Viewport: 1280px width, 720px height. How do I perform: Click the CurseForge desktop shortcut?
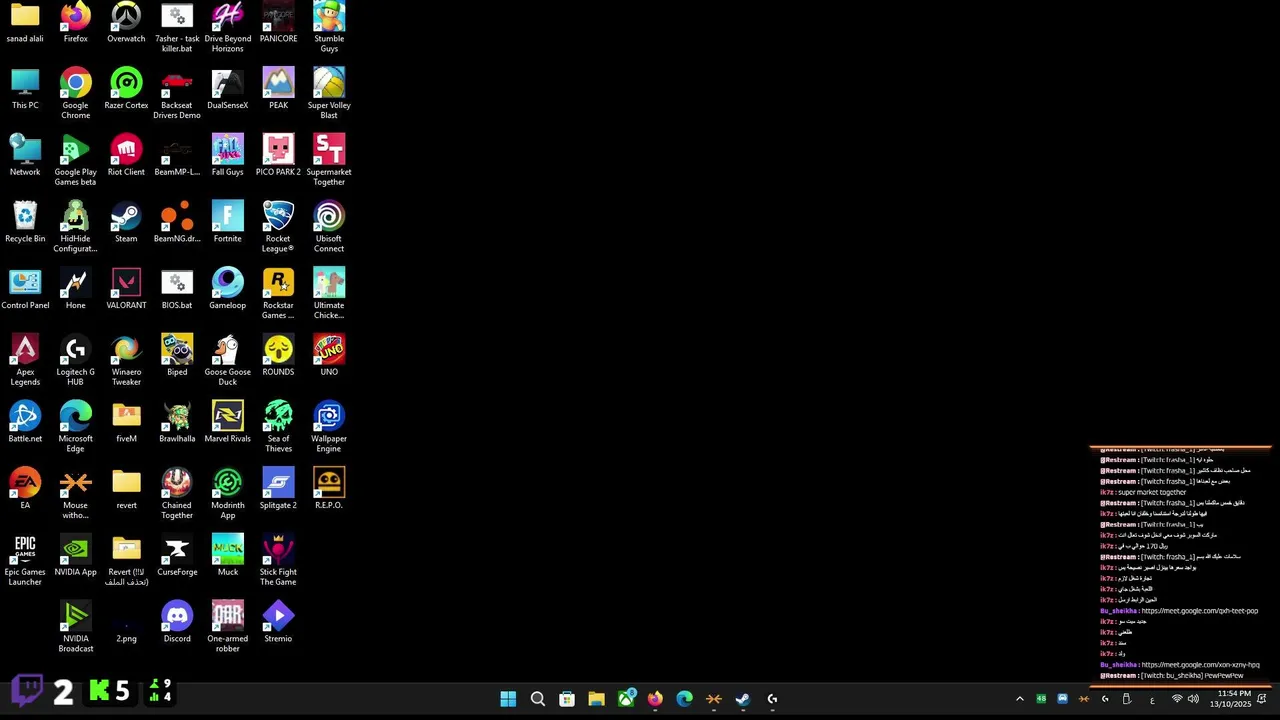177,556
